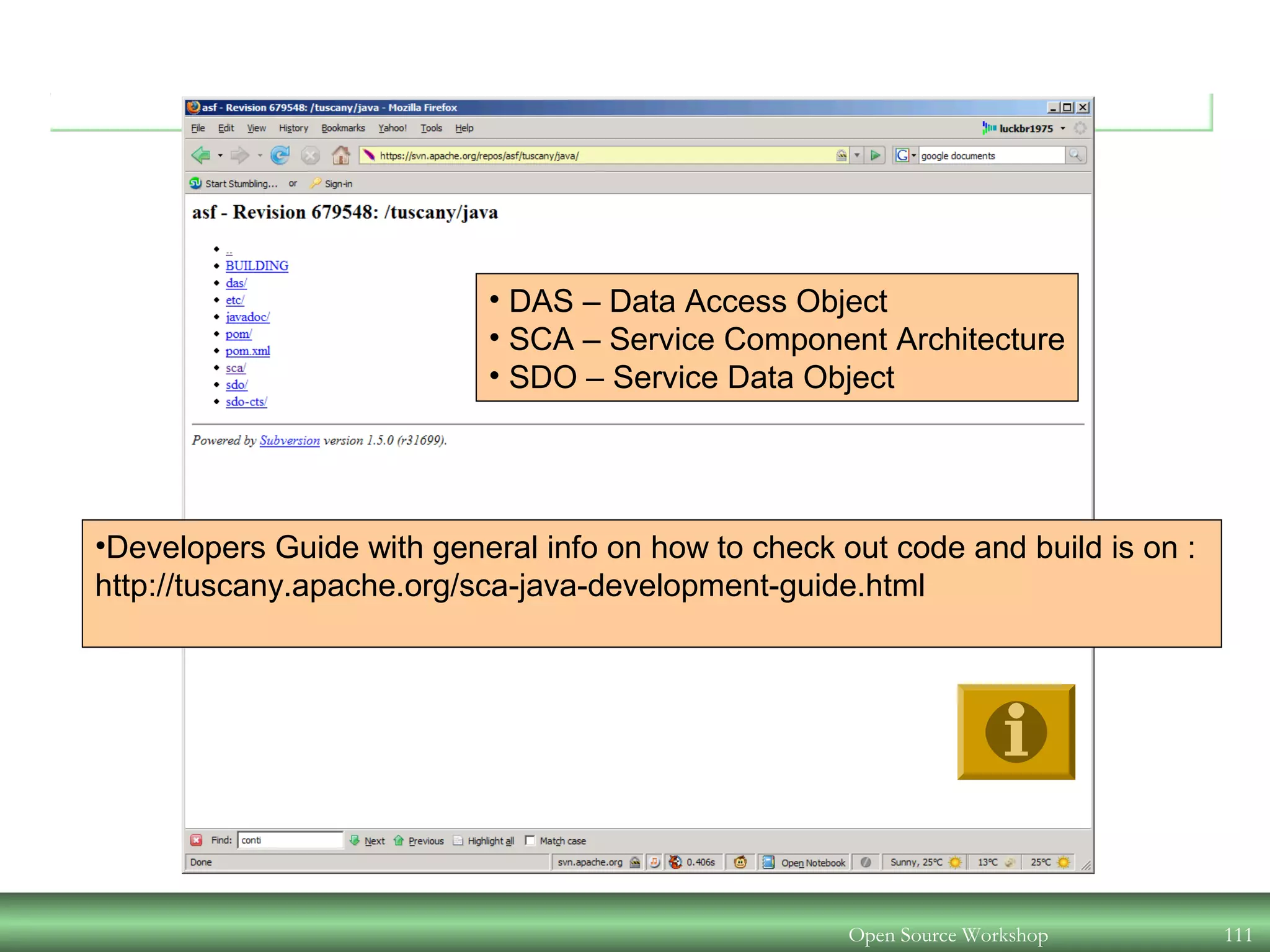Click the 13°C night forecast icon
The height and width of the screenshot is (952, 1270).
(x=1010, y=862)
